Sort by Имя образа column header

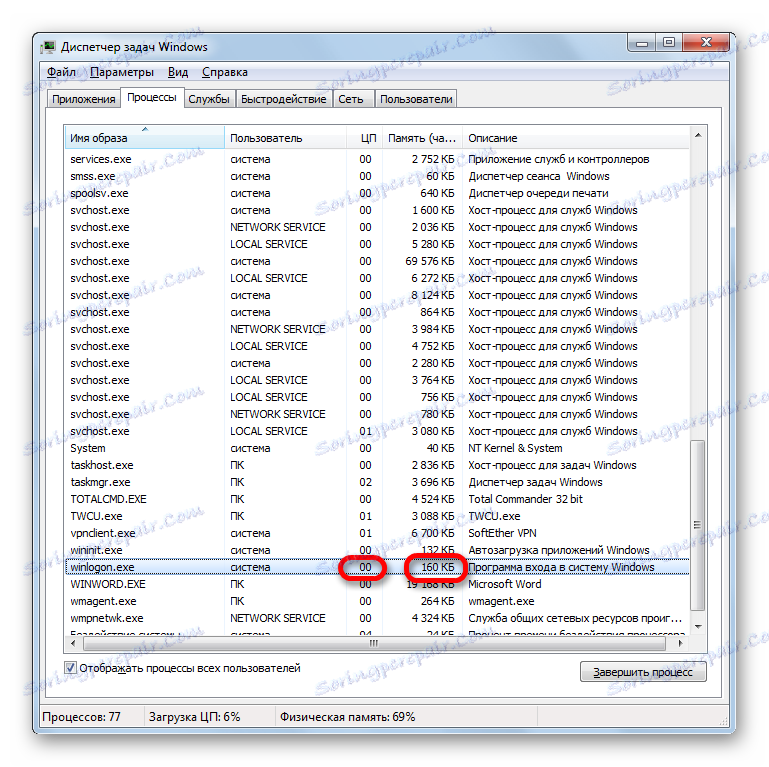[x=144, y=138]
